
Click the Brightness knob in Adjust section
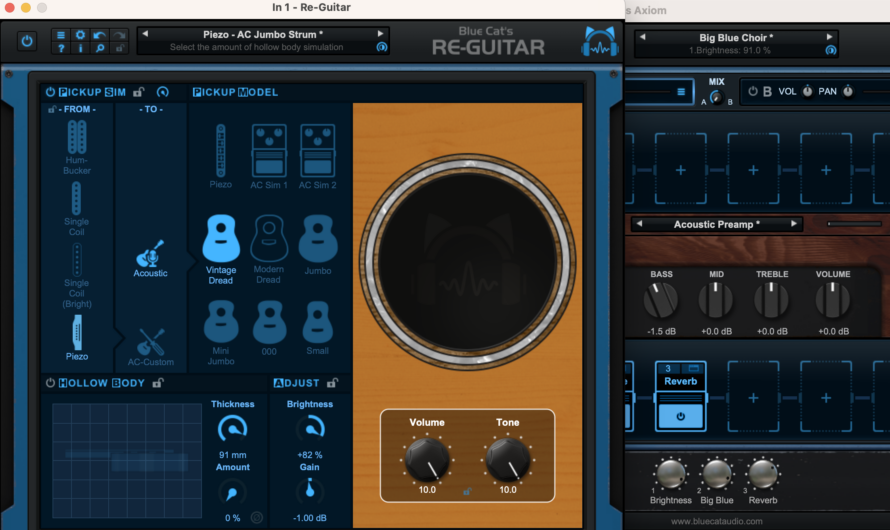point(310,429)
